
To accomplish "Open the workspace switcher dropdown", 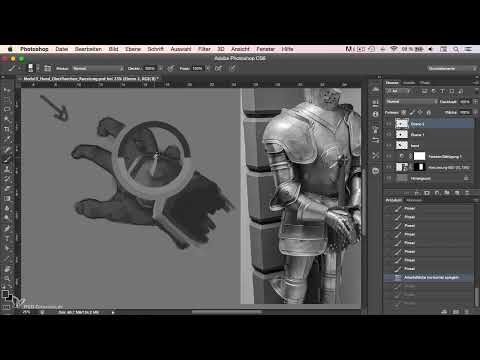I will (452, 68).
